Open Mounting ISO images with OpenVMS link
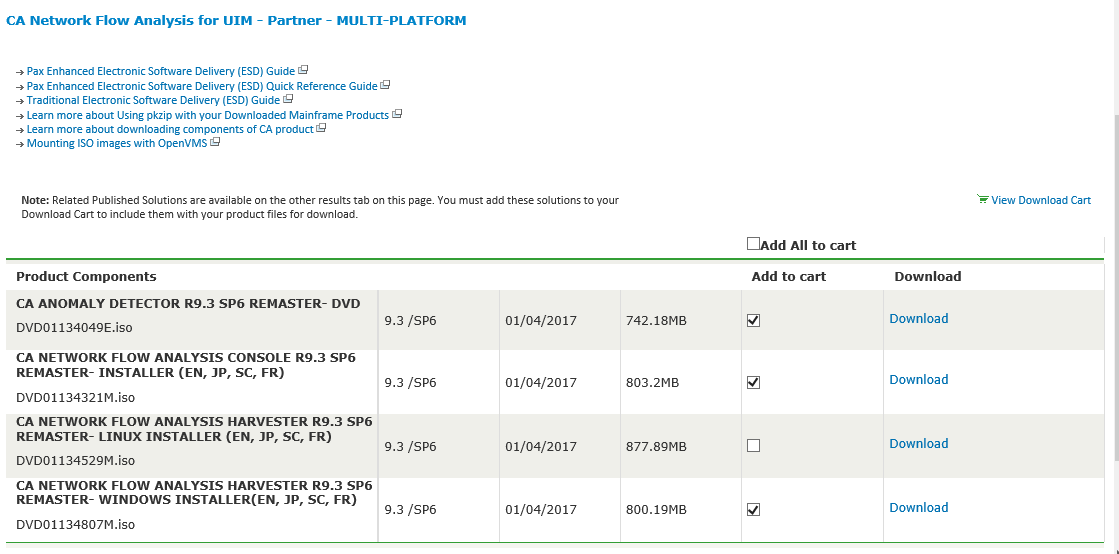Viewport: 1119px width, 554px height. 117,143
